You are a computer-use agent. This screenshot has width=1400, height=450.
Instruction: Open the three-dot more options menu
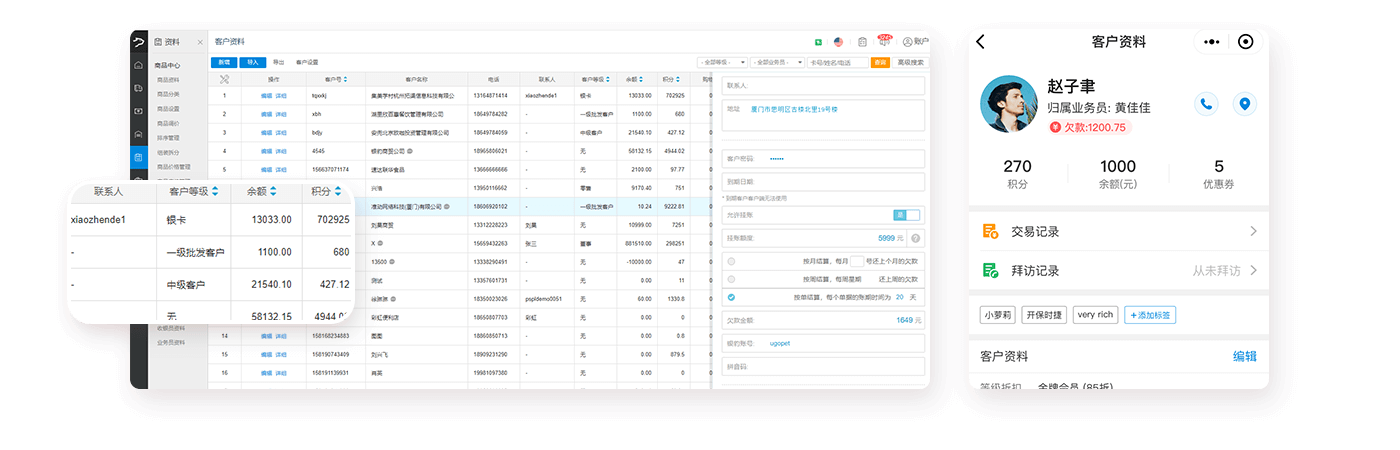[x=1212, y=42]
